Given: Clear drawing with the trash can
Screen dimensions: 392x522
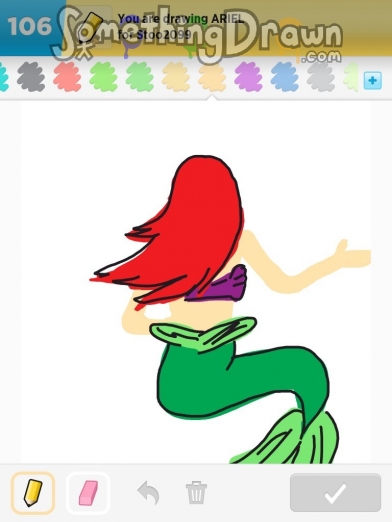Looking at the screenshot, I should [196, 492].
